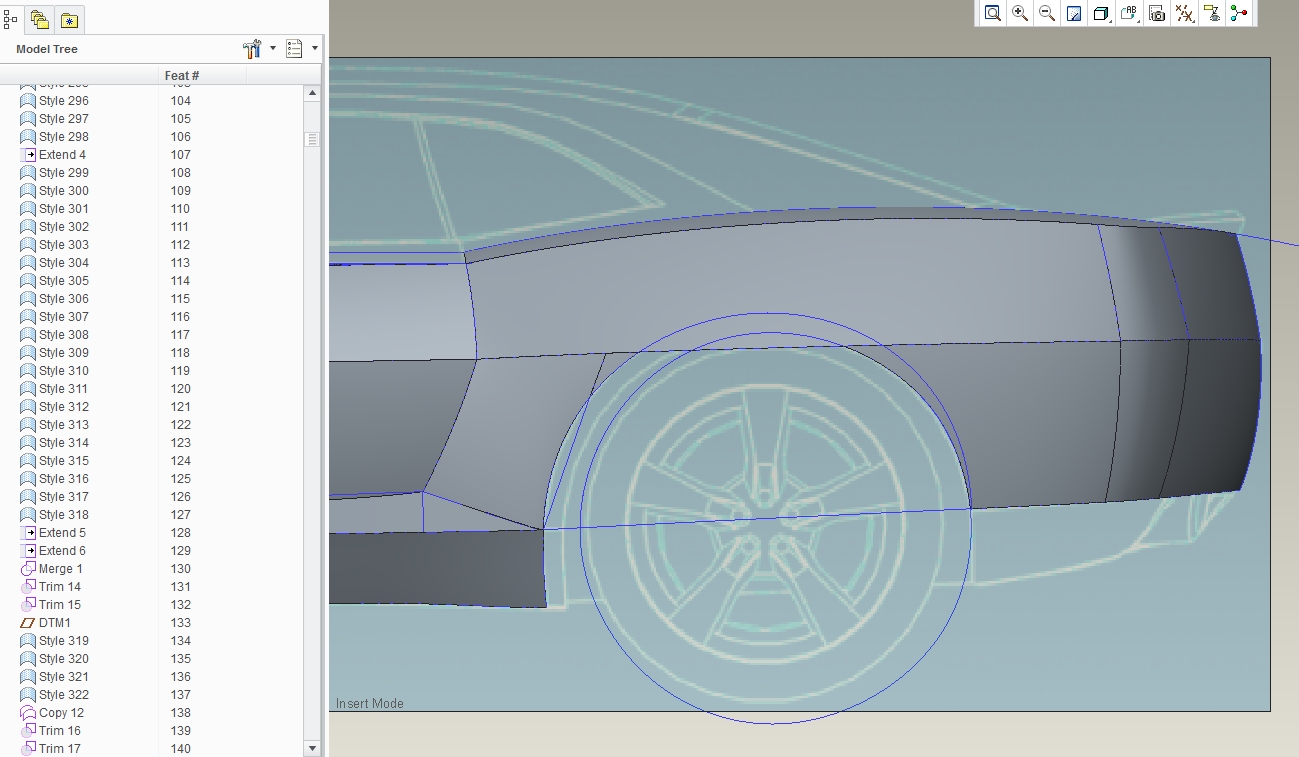Select Style 319 feature
Image resolution: width=1299 pixels, height=757 pixels.
(x=64, y=641)
